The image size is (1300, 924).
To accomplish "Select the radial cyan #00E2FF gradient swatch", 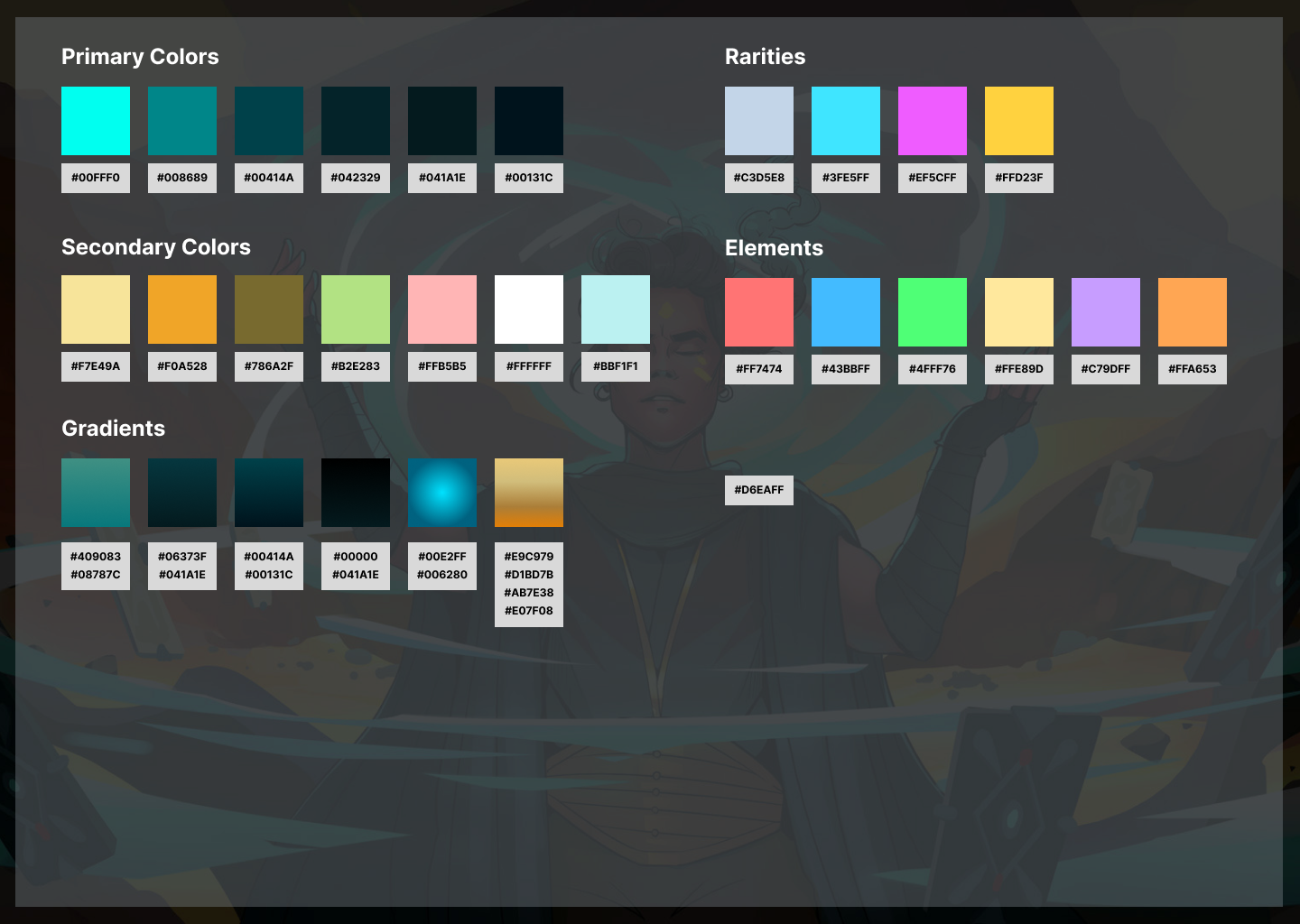I will (x=442, y=493).
